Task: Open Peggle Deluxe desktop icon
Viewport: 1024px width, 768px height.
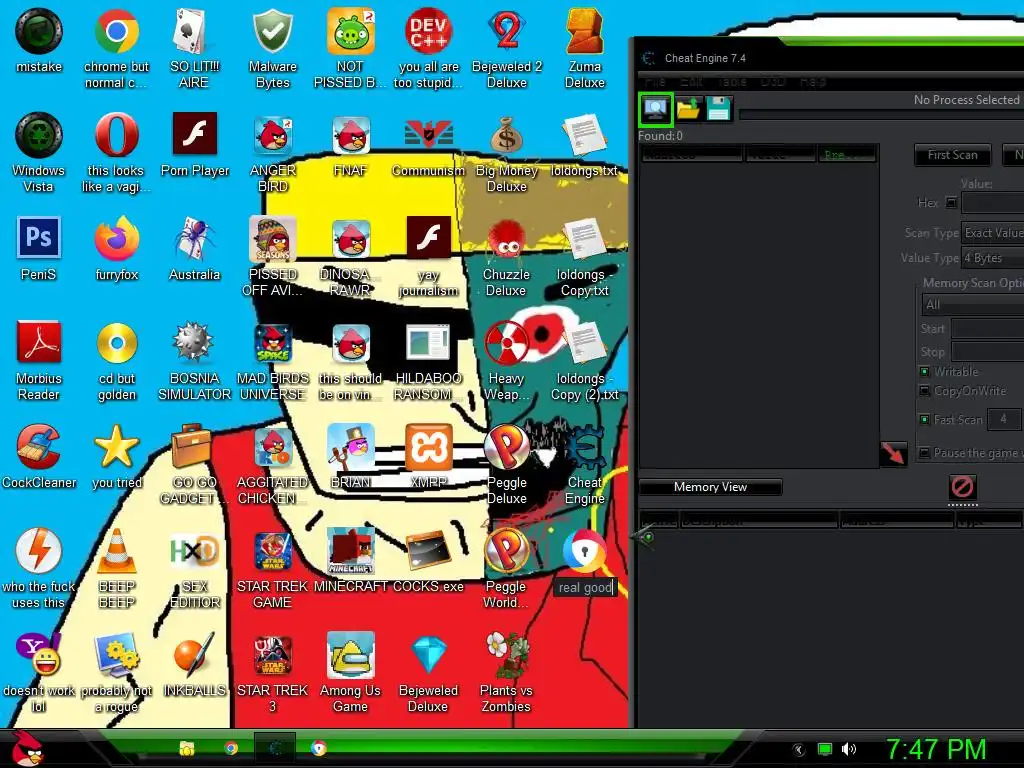Action: pyautogui.click(x=507, y=447)
